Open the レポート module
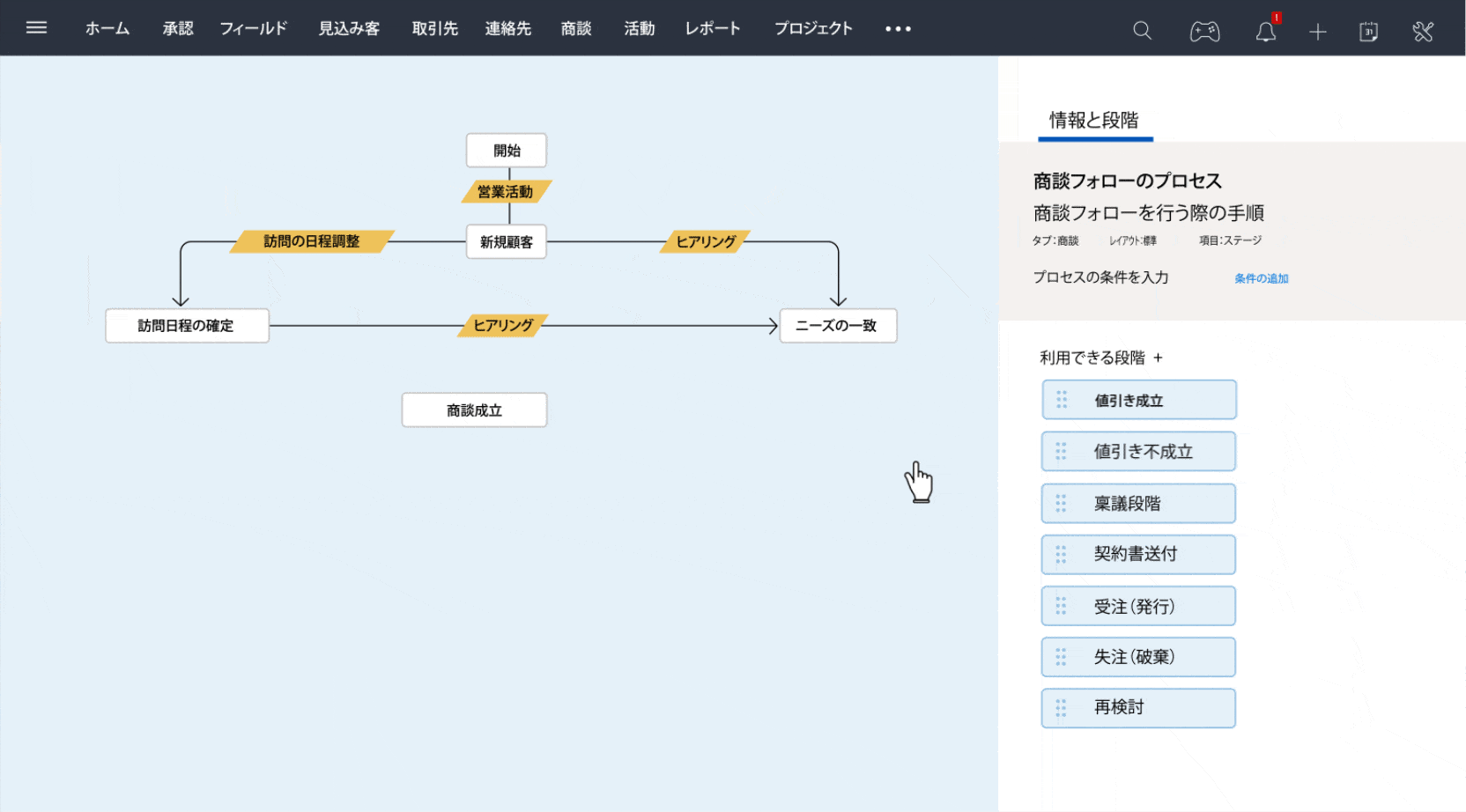This screenshot has width=1466, height=812. 713,28
